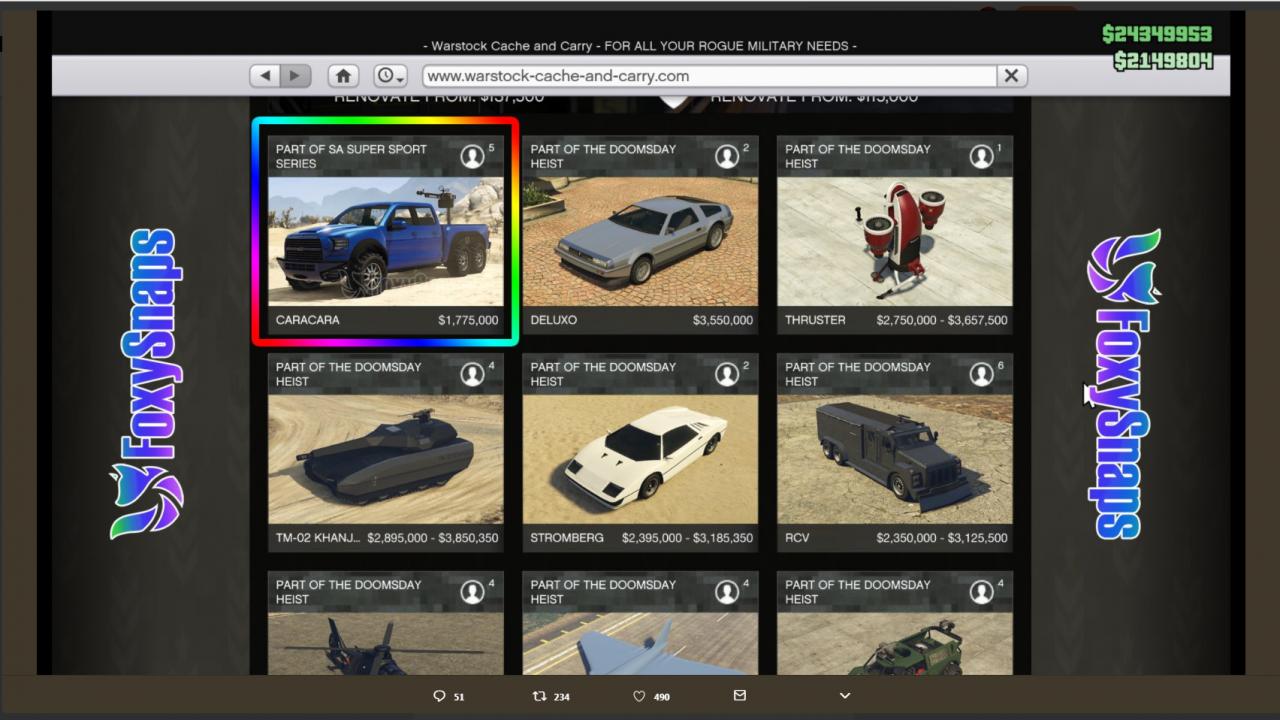The height and width of the screenshot is (720, 1280).
Task: Click the retweet icon showing 234
Action: [x=539, y=696]
